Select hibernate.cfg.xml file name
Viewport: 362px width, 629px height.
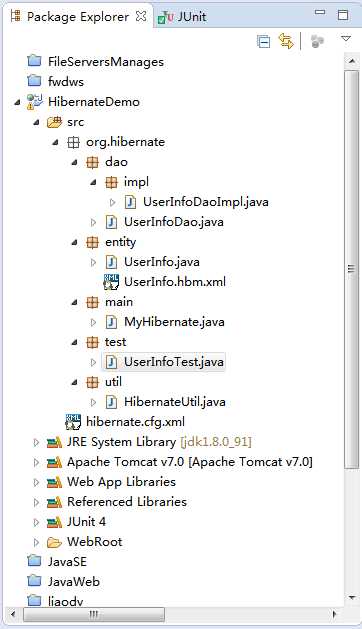[136, 422]
